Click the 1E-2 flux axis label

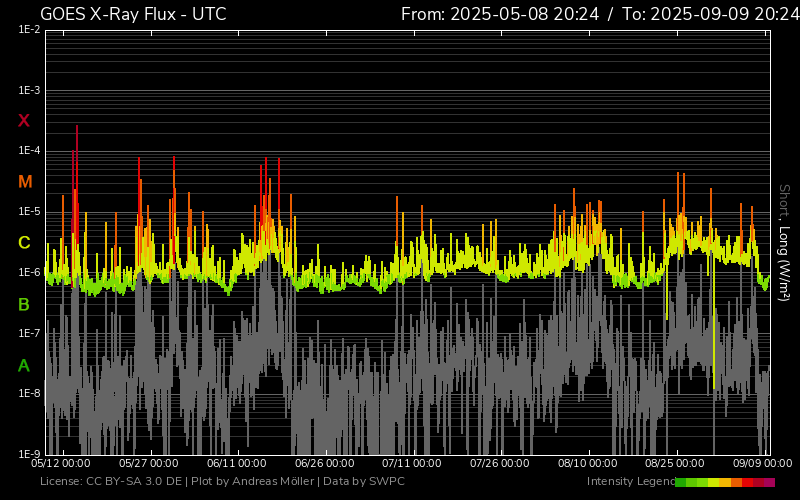(x=29, y=30)
